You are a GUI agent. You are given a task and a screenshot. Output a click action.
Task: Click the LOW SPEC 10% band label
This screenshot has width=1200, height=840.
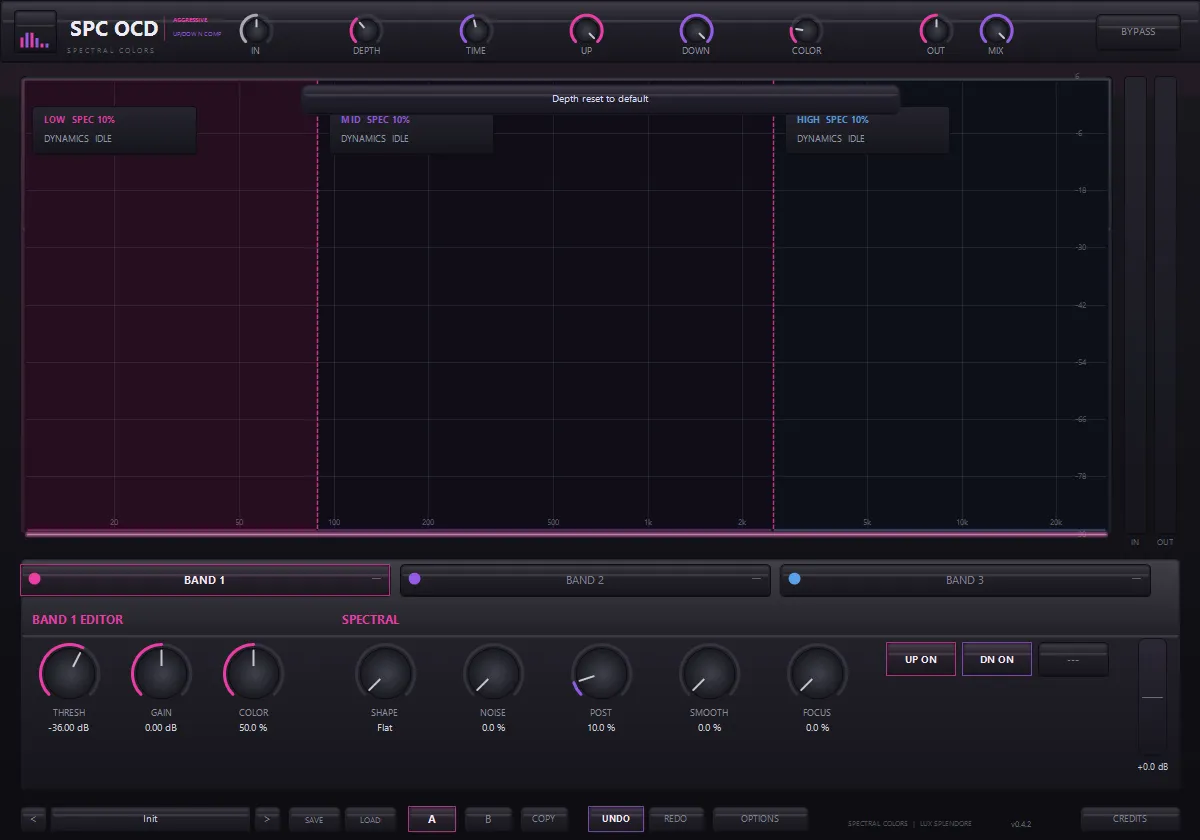click(79, 120)
